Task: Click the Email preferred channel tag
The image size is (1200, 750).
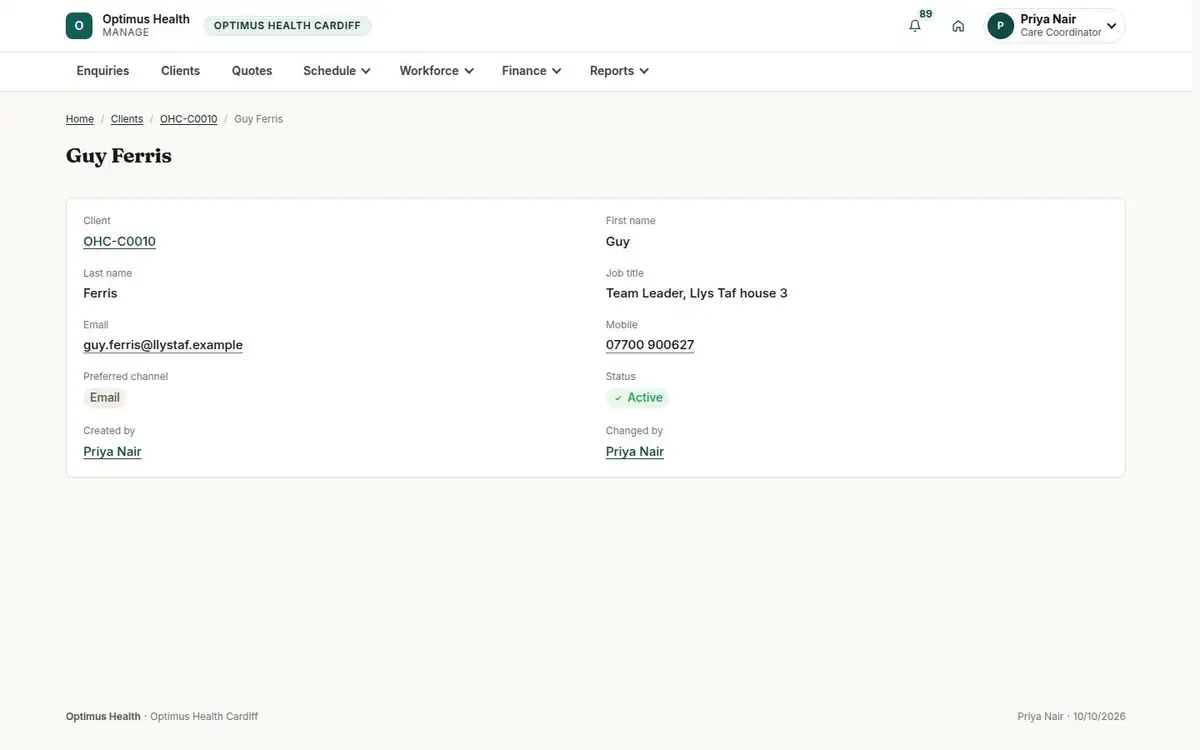Action: (105, 398)
